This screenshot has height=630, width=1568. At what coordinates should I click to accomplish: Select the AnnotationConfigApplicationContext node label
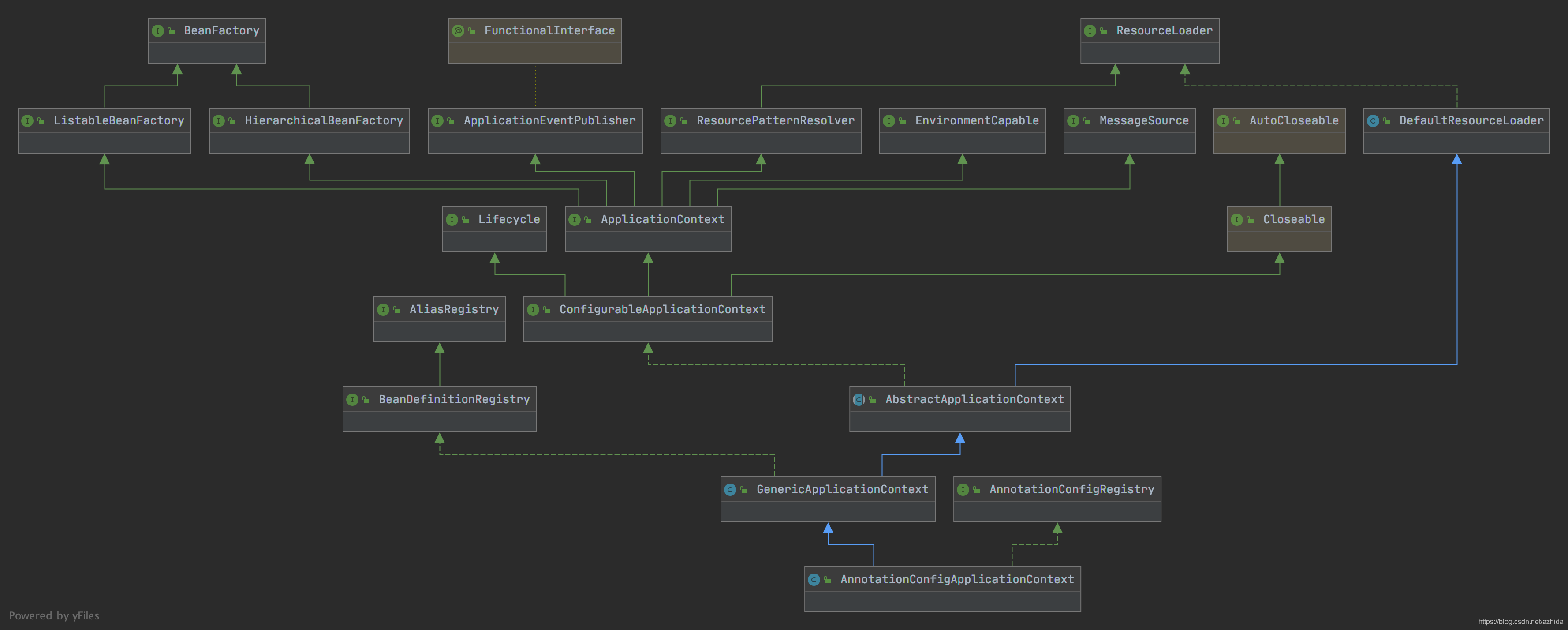pyautogui.click(x=957, y=579)
